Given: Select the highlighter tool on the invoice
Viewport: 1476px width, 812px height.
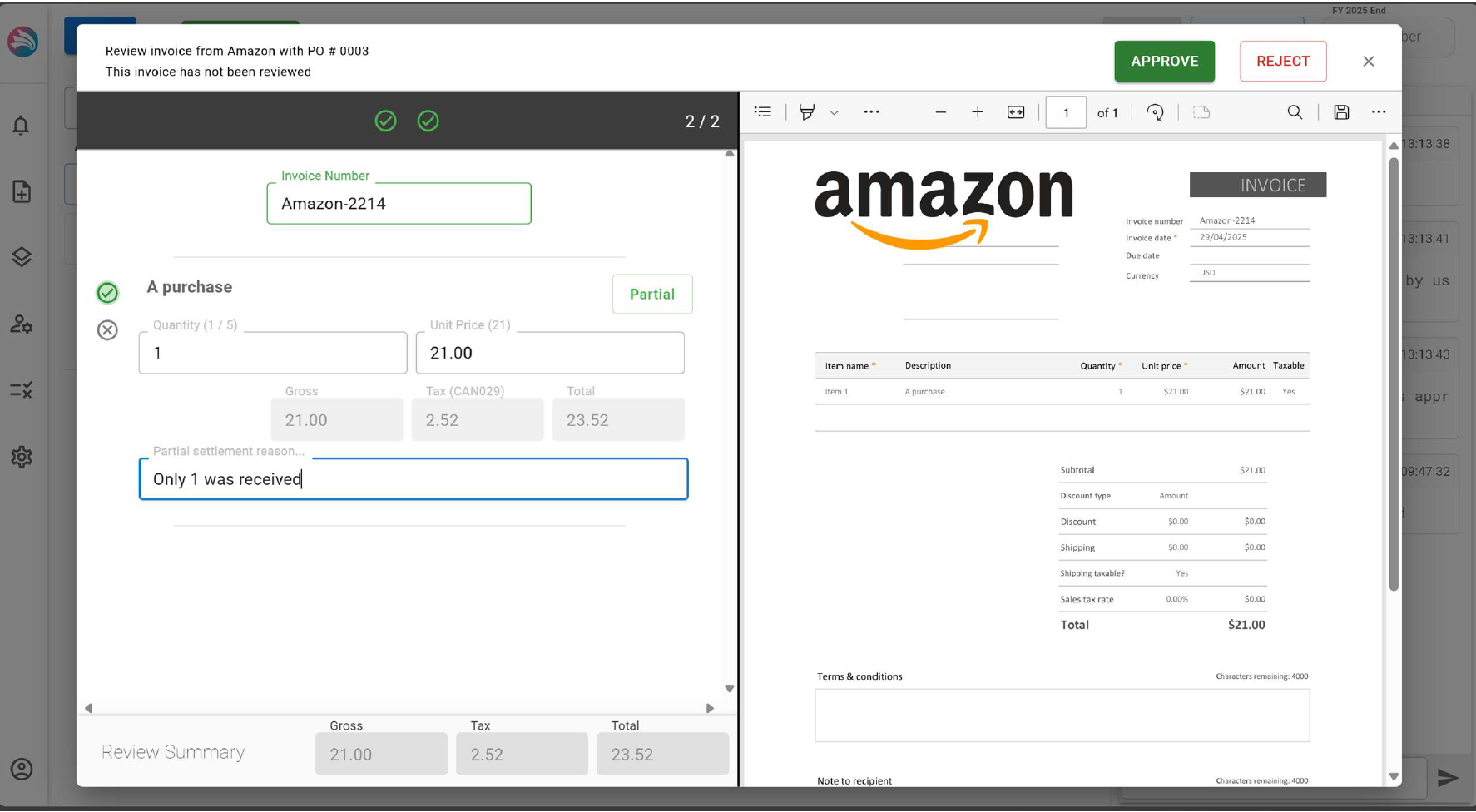Looking at the screenshot, I should [806, 111].
